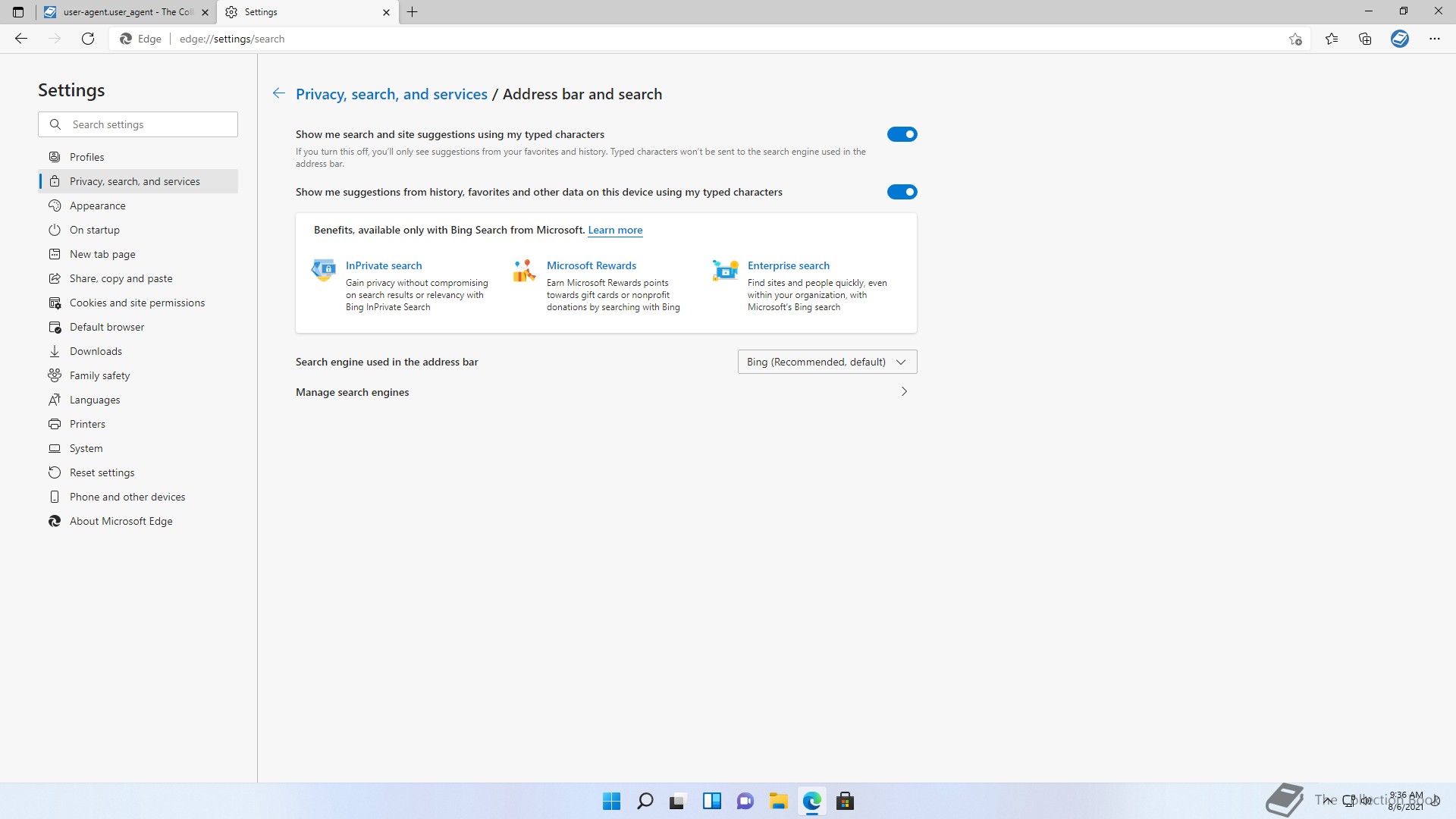Open Printers settings
The image size is (1456, 819).
pos(138,424)
